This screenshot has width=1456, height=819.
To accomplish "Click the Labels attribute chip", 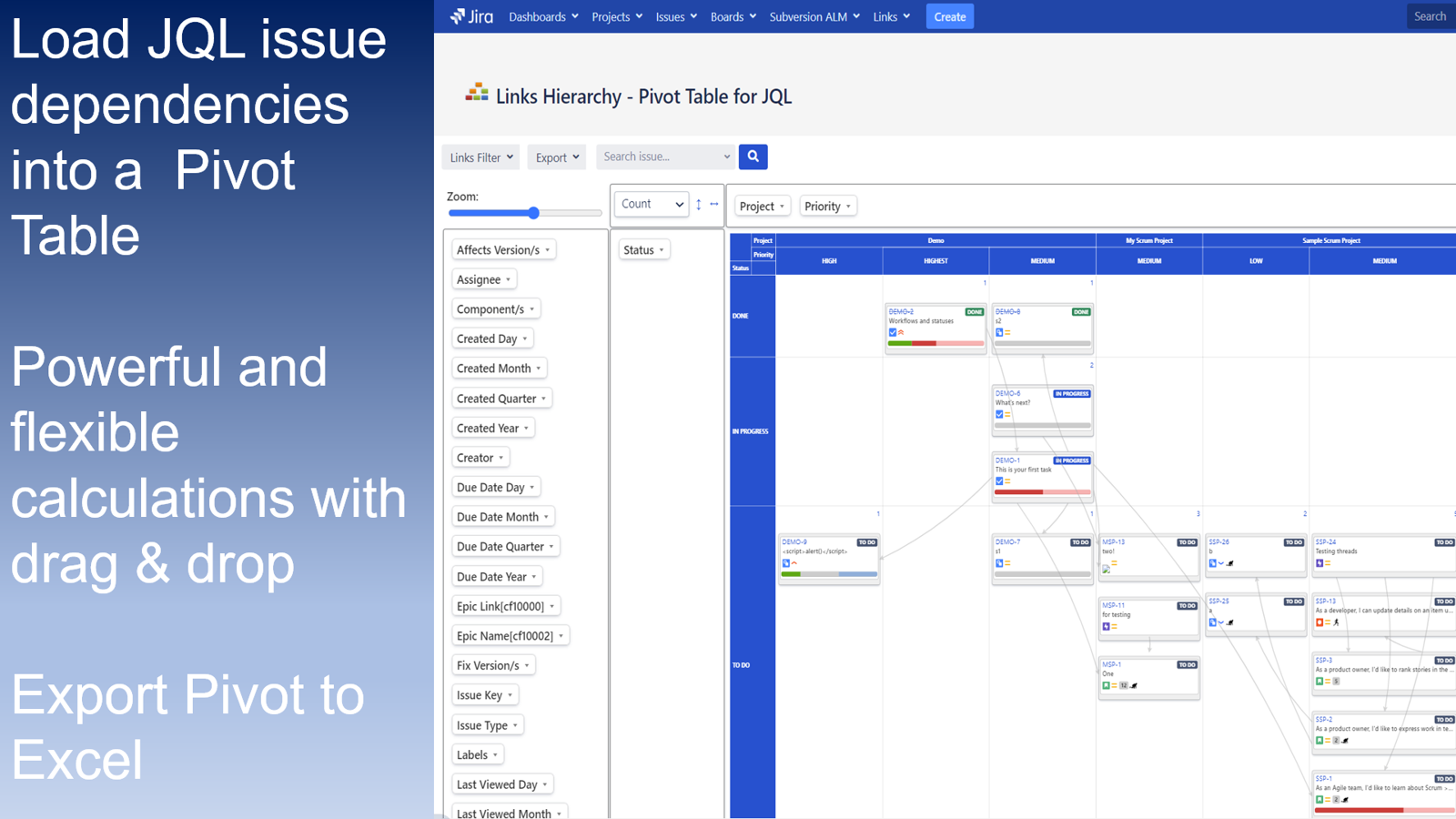I will coord(478,754).
